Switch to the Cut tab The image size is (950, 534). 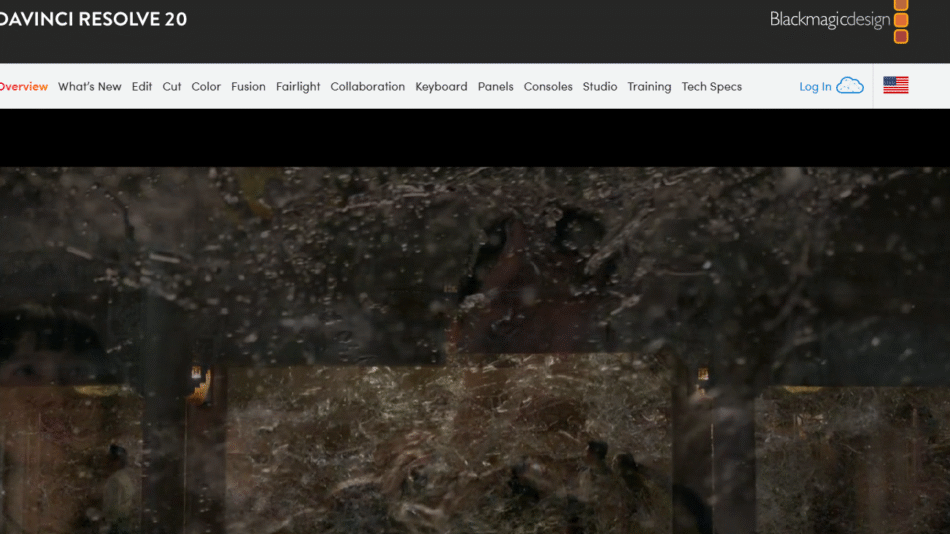pos(172,87)
